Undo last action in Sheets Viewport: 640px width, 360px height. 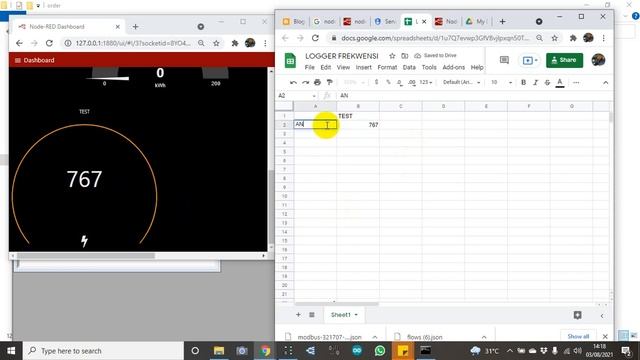coord(293,82)
